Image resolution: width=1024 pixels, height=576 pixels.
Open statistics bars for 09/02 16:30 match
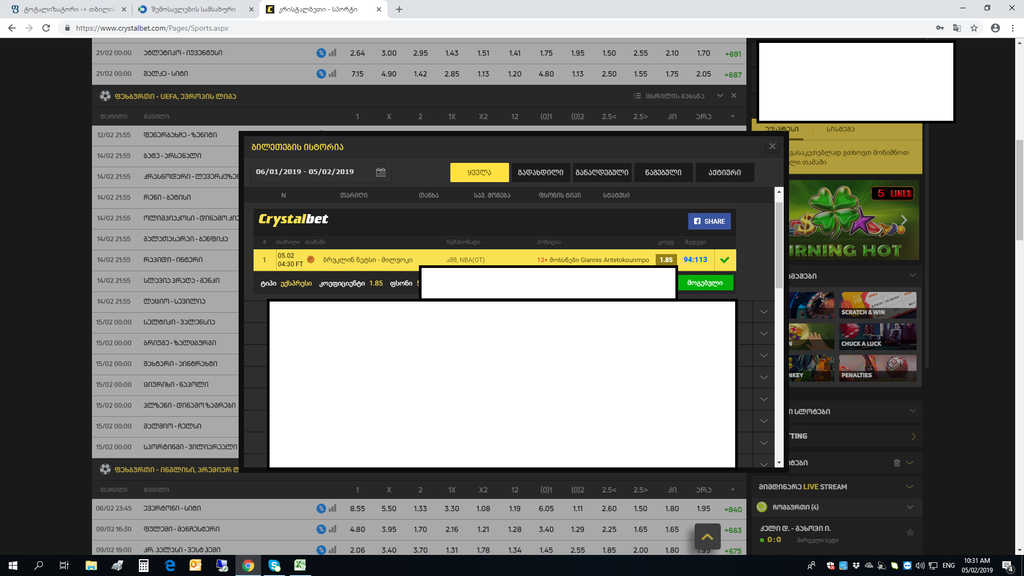coord(332,529)
